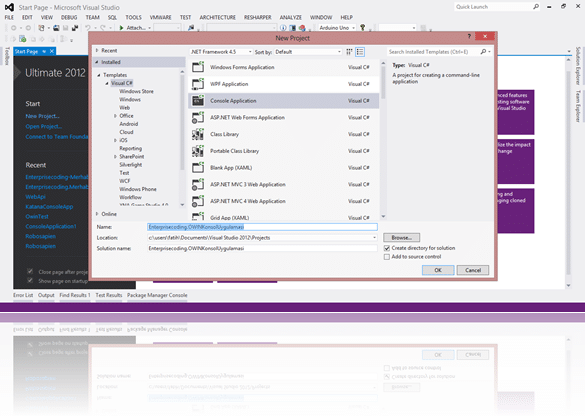Select the Portable Class Library icon

point(198,151)
